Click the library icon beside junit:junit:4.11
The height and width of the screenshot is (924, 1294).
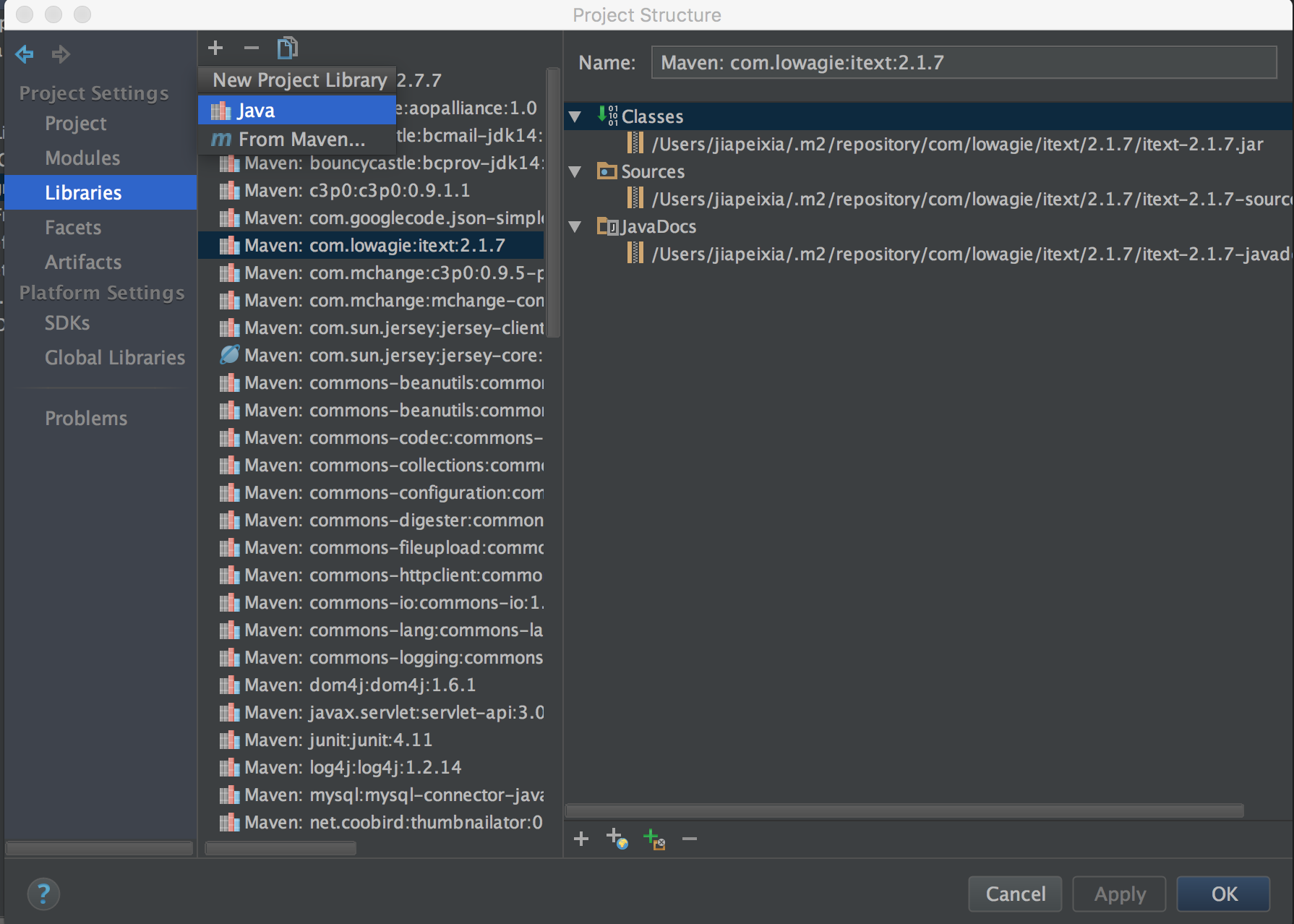230,740
